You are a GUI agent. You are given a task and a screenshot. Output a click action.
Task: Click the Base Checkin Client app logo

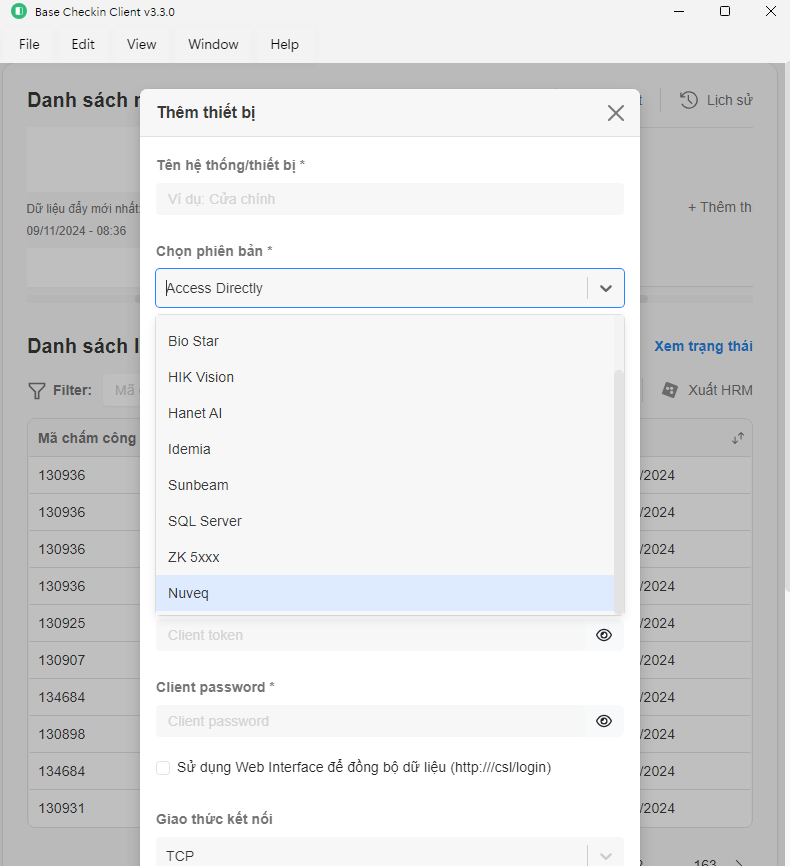[18, 12]
